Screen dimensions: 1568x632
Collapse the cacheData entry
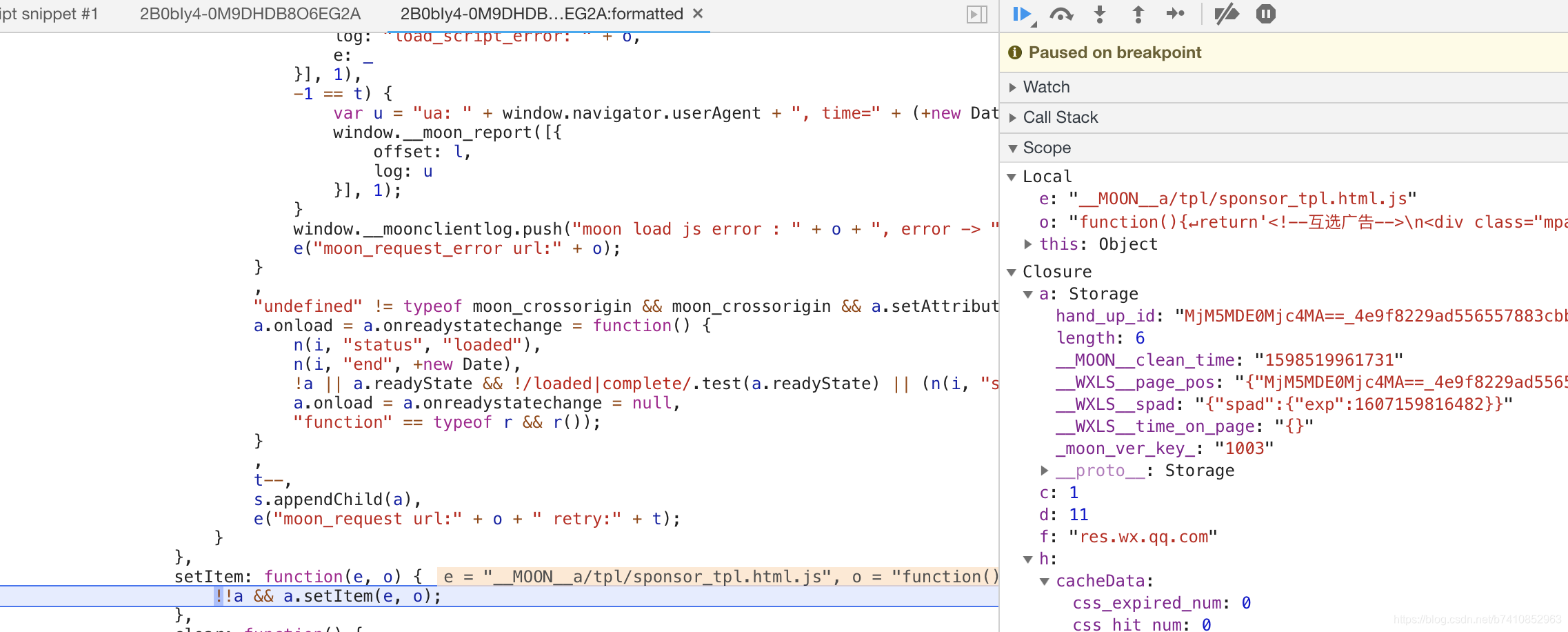[x=1045, y=582]
